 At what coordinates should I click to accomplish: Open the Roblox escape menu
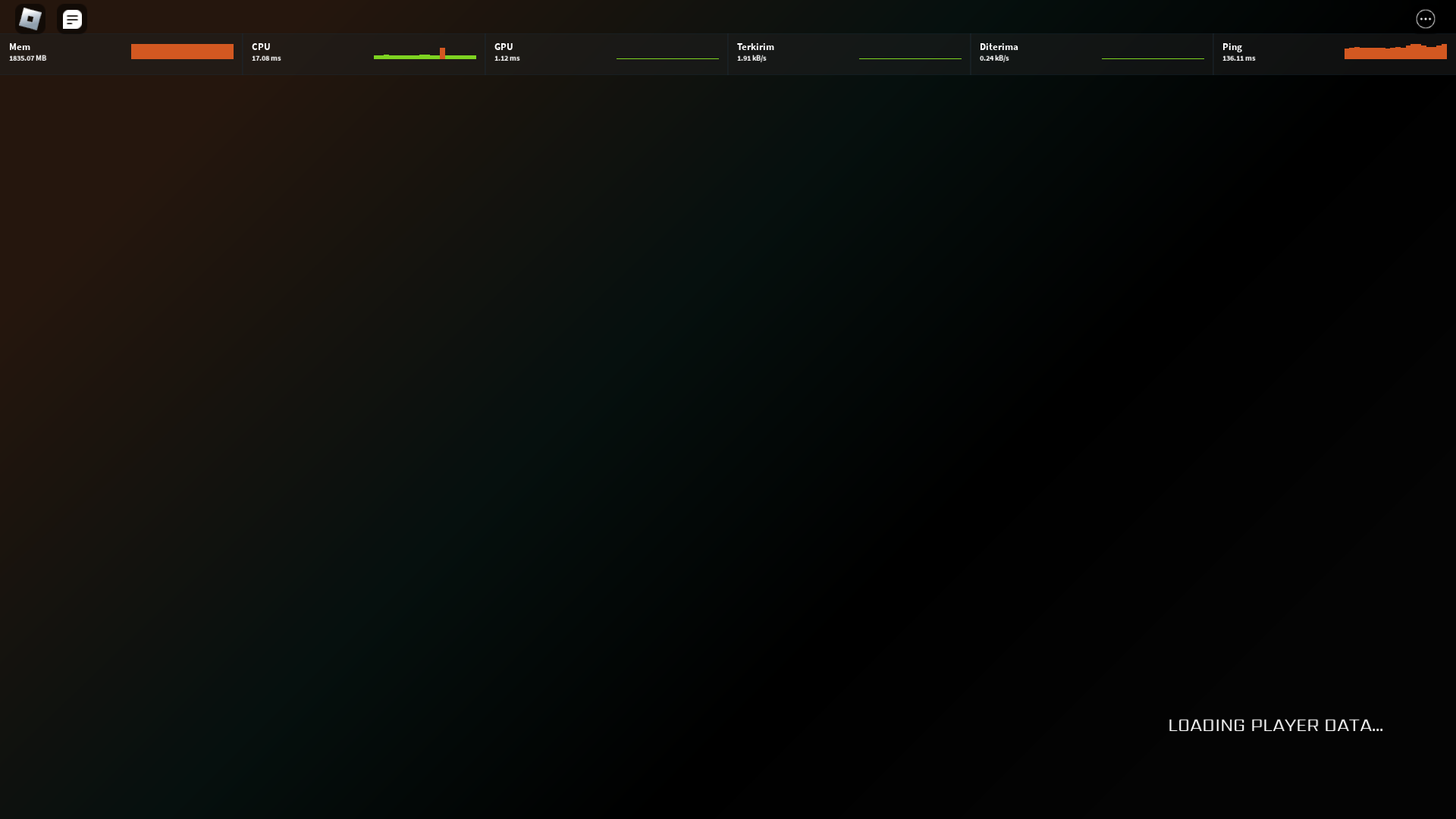(x=30, y=18)
